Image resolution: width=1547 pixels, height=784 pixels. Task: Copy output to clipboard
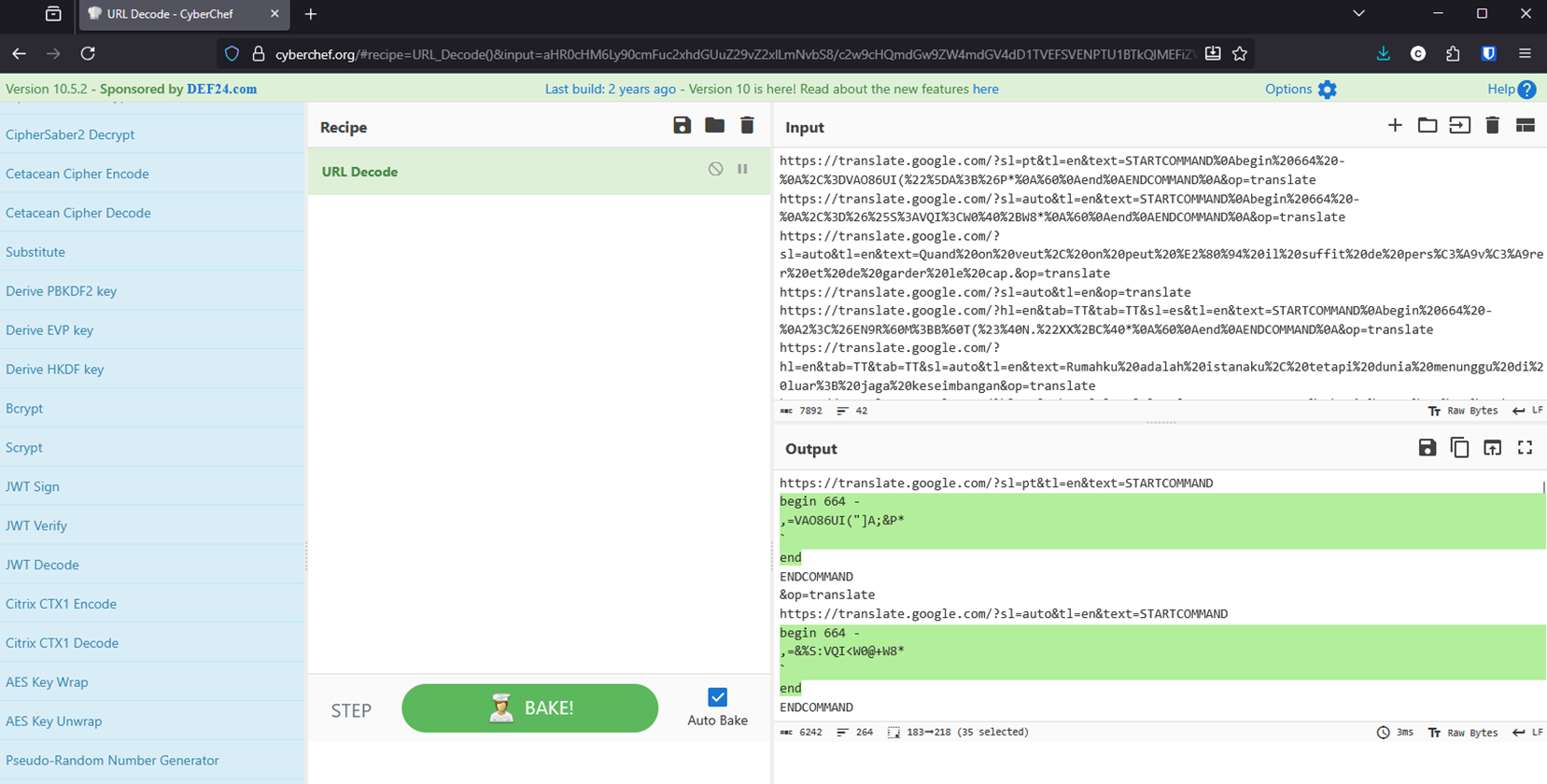coord(1459,448)
